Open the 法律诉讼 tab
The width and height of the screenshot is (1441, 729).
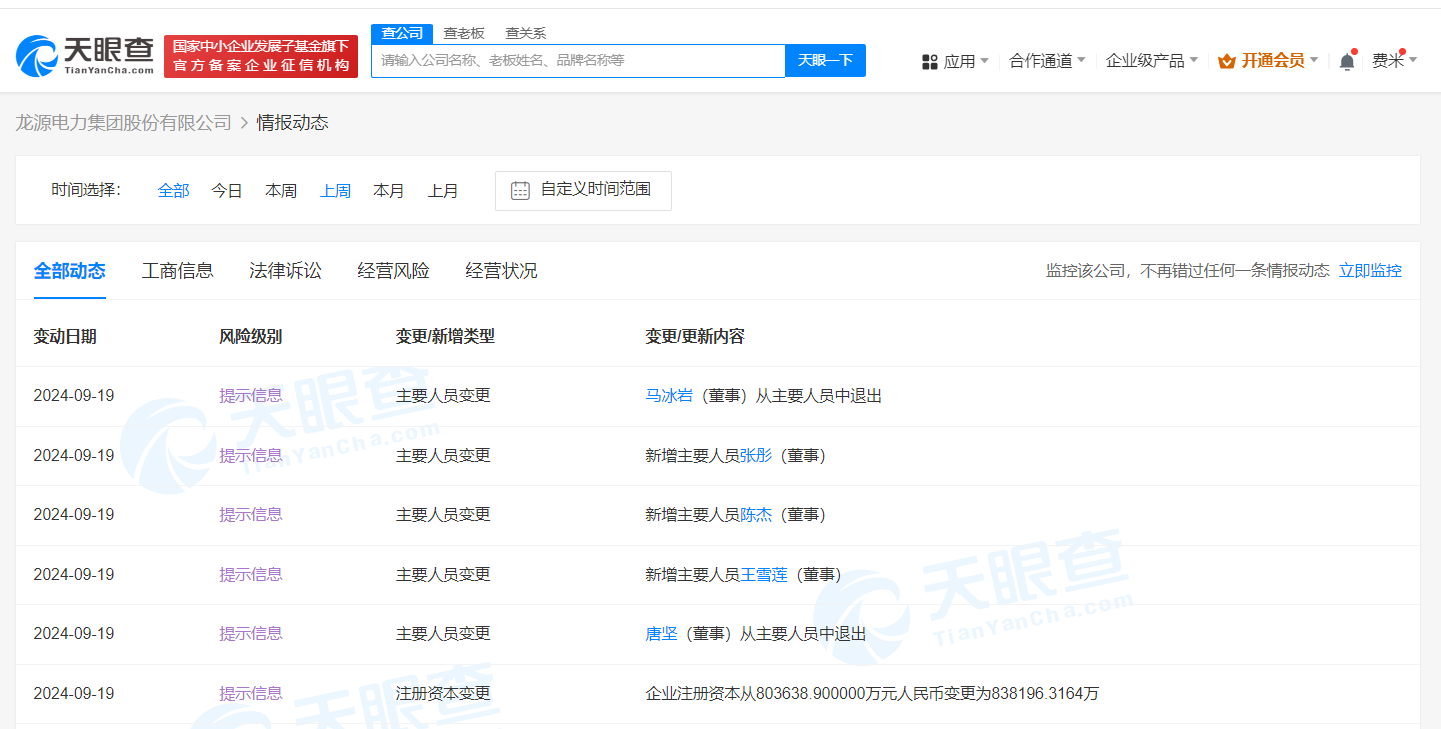pyautogui.click(x=285, y=270)
